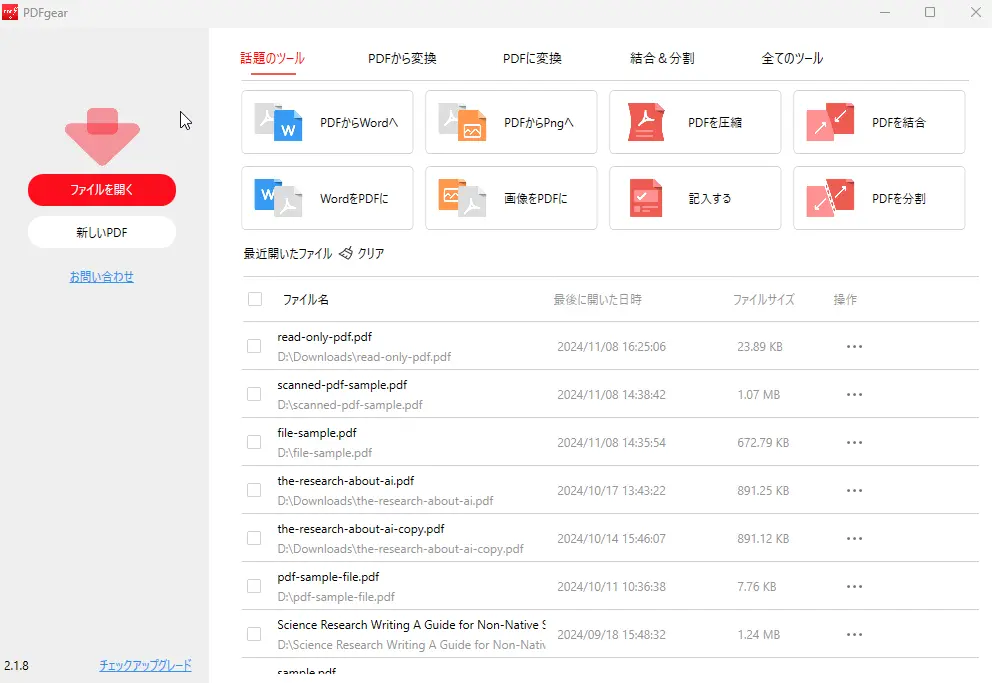This screenshot has height=683, width=992.
Task: Click the 新しいPDF button
Action: [x=101, y=231]
